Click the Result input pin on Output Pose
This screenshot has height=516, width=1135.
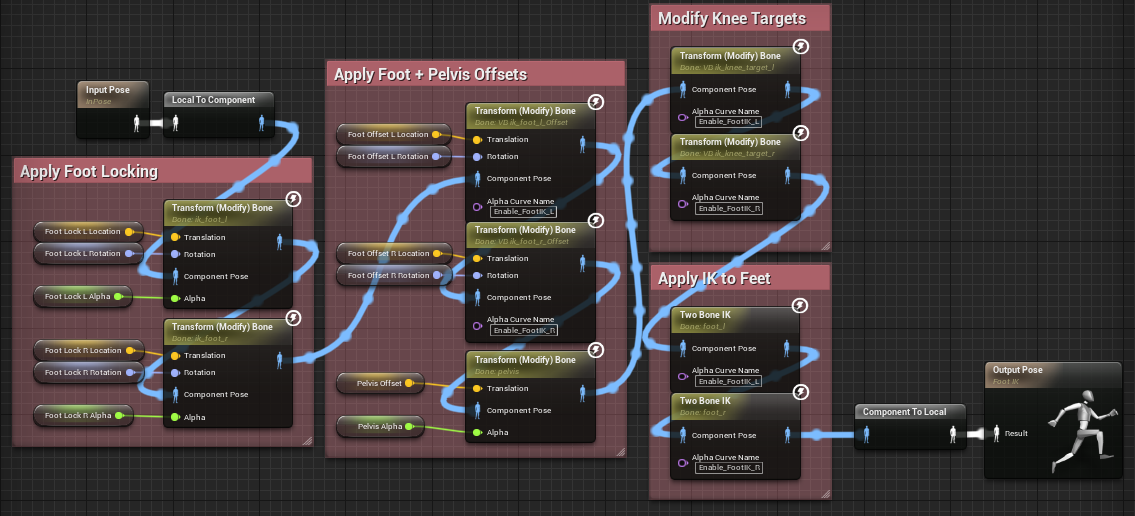pos(996,433)
